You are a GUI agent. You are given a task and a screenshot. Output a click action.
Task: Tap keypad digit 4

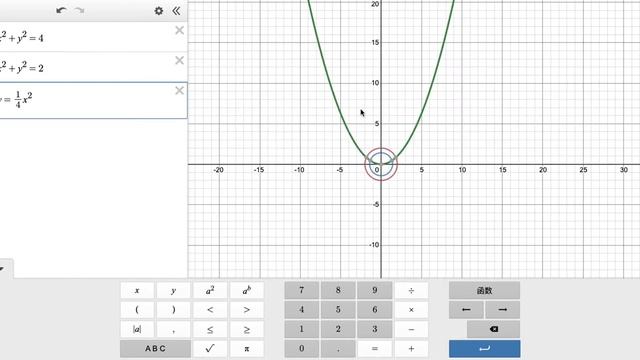point(302,310)
